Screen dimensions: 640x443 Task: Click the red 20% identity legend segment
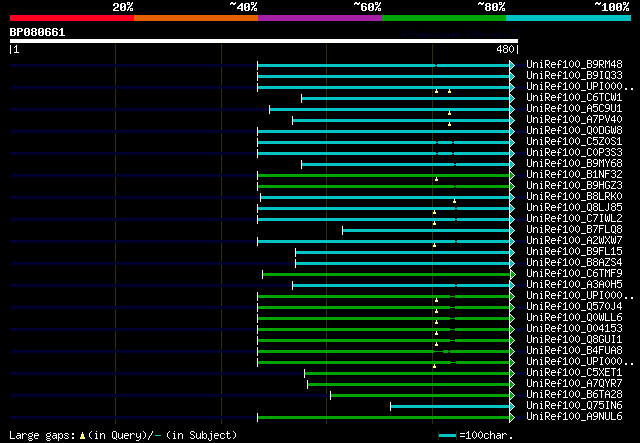72,18
